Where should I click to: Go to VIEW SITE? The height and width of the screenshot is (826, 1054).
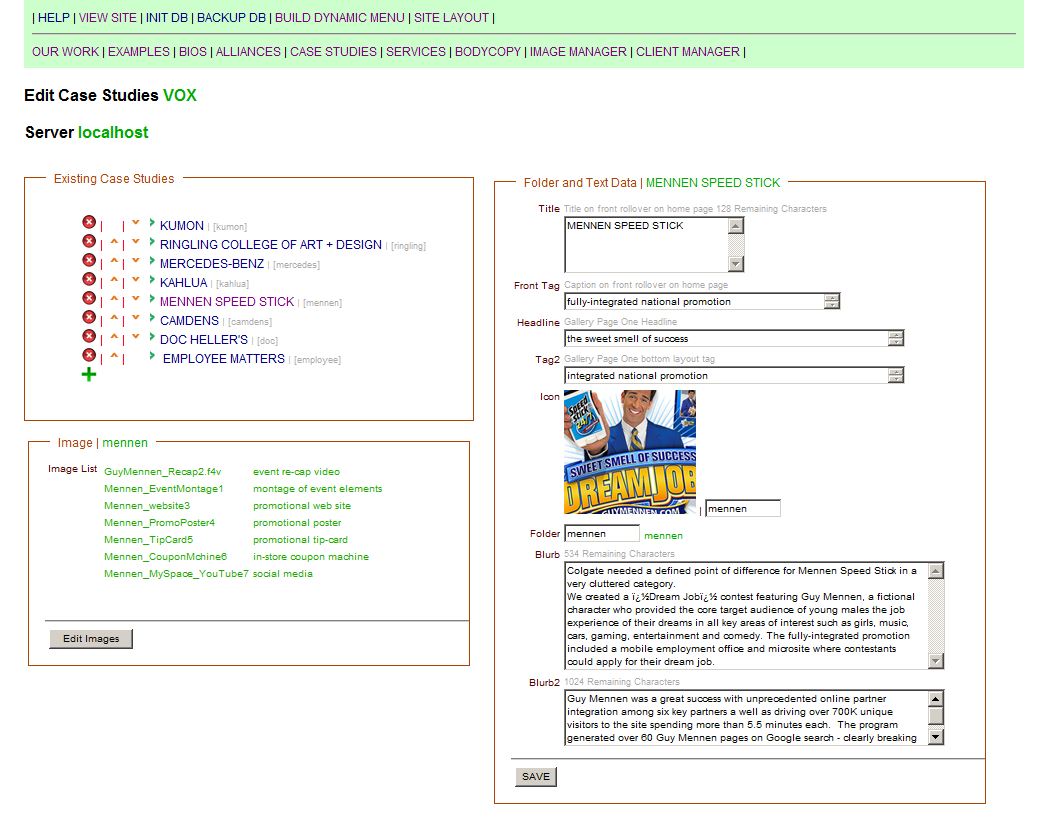108,17
